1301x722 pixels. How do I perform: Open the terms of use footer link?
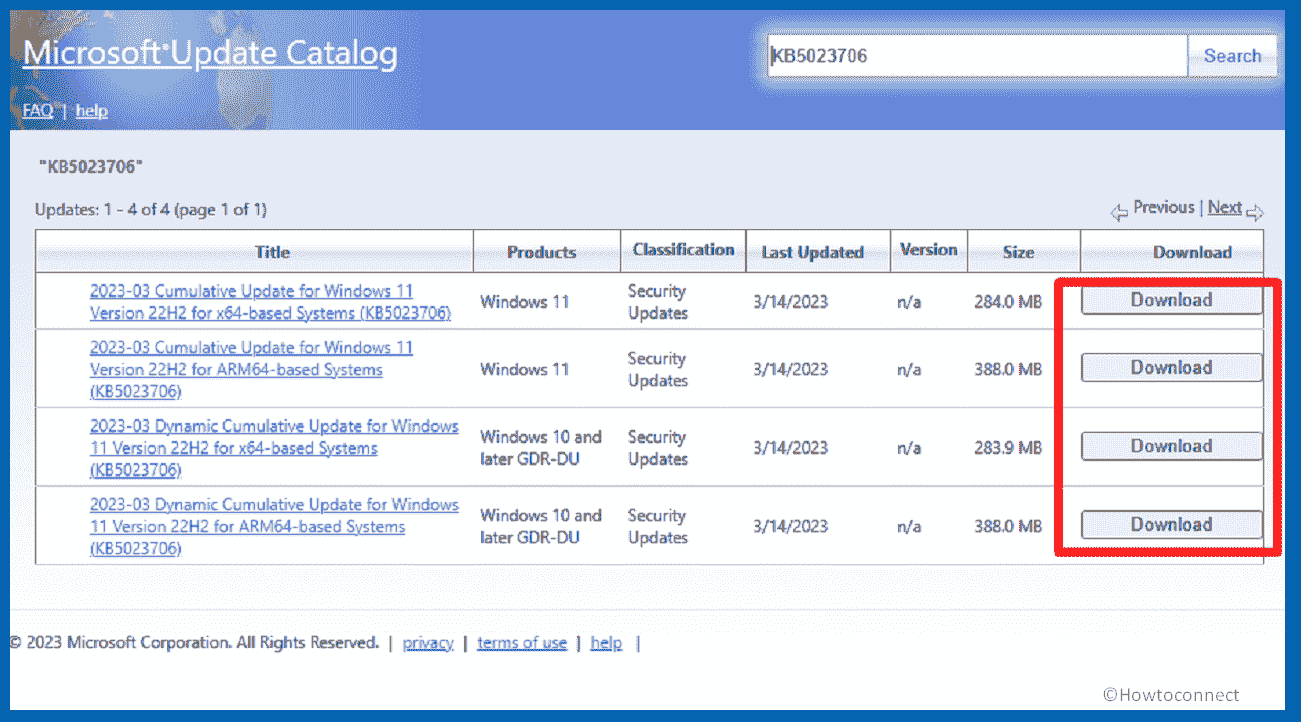(x=522, y=643)
